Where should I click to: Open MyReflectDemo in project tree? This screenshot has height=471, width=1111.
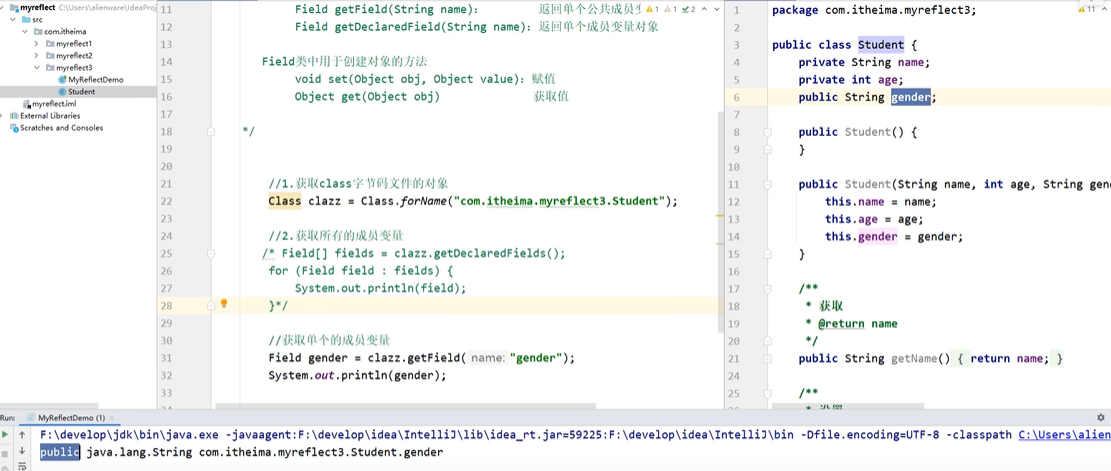click(x=96, y=79)
